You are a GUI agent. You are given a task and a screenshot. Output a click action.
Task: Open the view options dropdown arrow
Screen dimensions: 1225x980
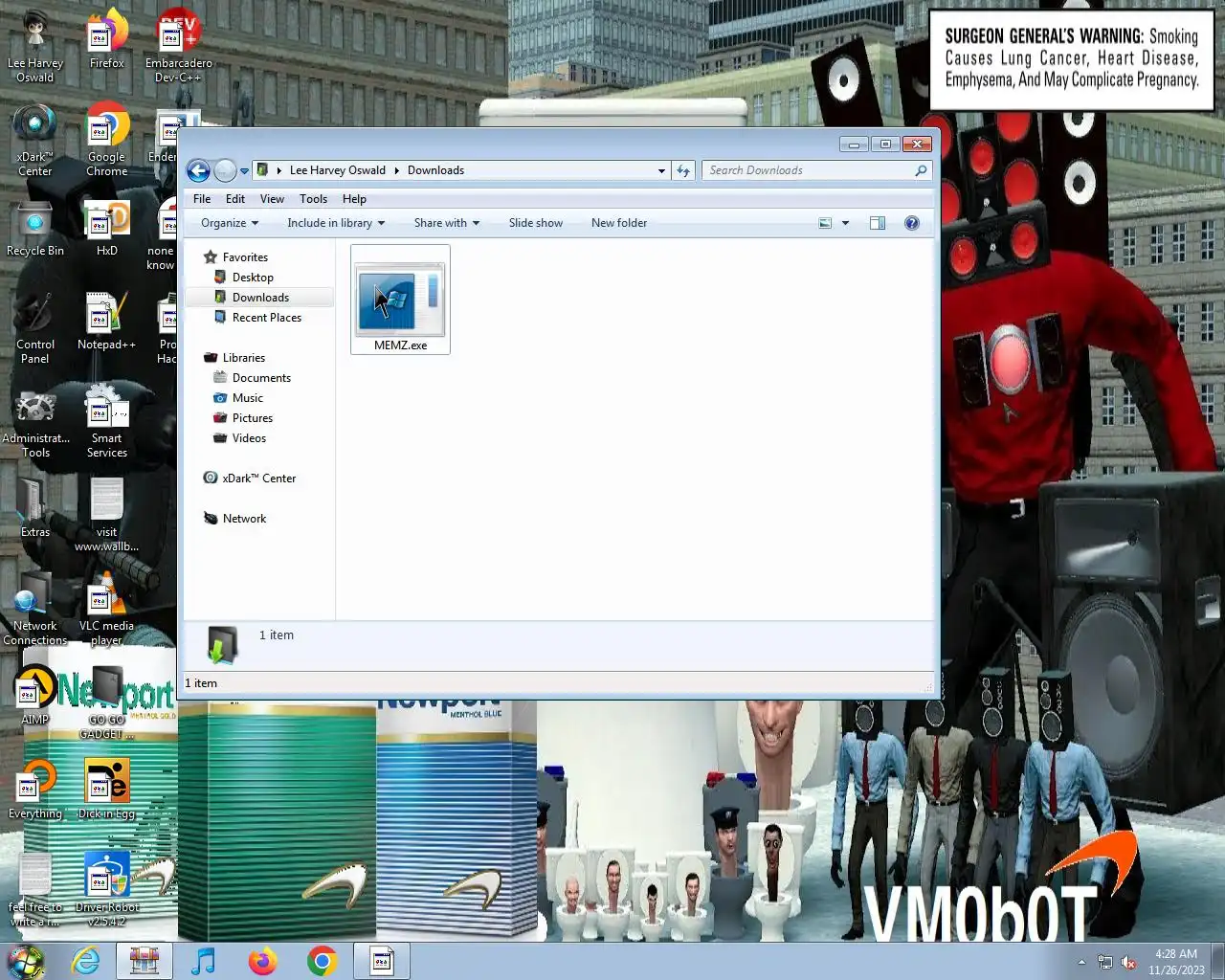click(x=845, y=223)
